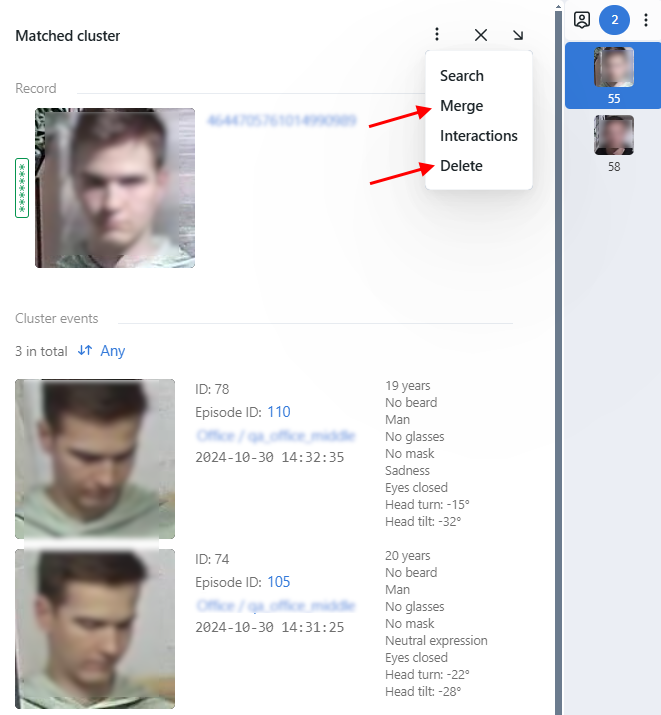The height and width of the screenshot is (715, 661).
Task: Click the camera link under Episode ID 110
Action: (275, 435)
